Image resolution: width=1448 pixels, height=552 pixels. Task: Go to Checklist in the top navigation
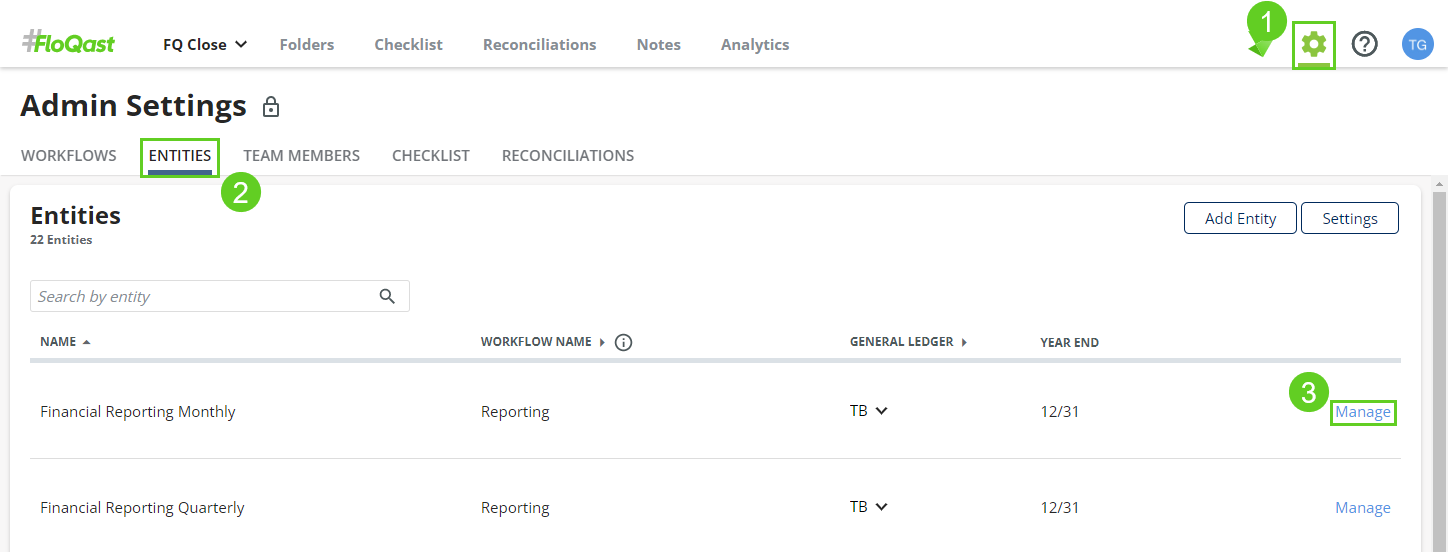[x=408, y=44]
